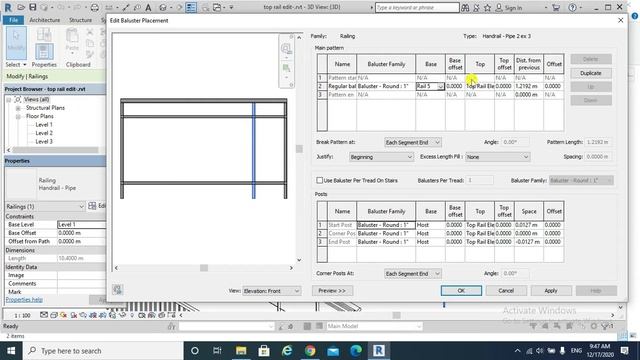Viewport: 640px width, 360px height.
Task: Enable Use Baluster Per Tread On Stairs
Action: 320,180
